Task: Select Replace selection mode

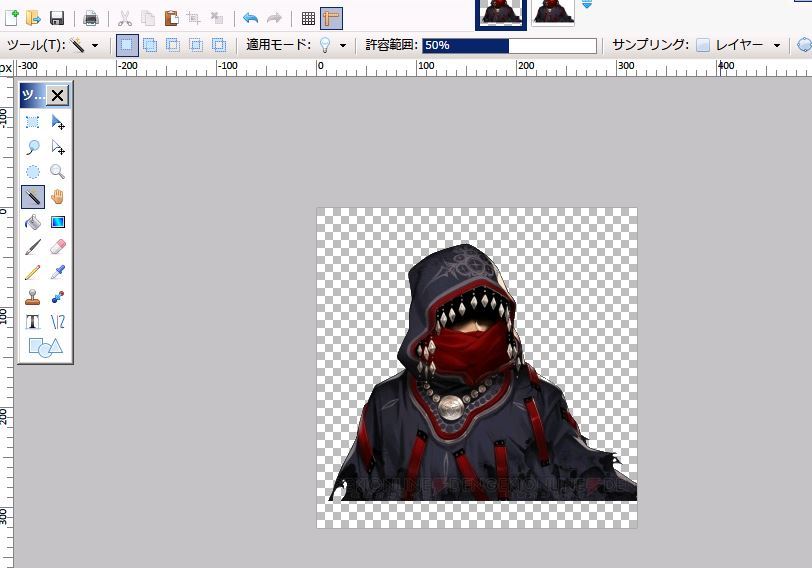Action: (x=127, y=46)
